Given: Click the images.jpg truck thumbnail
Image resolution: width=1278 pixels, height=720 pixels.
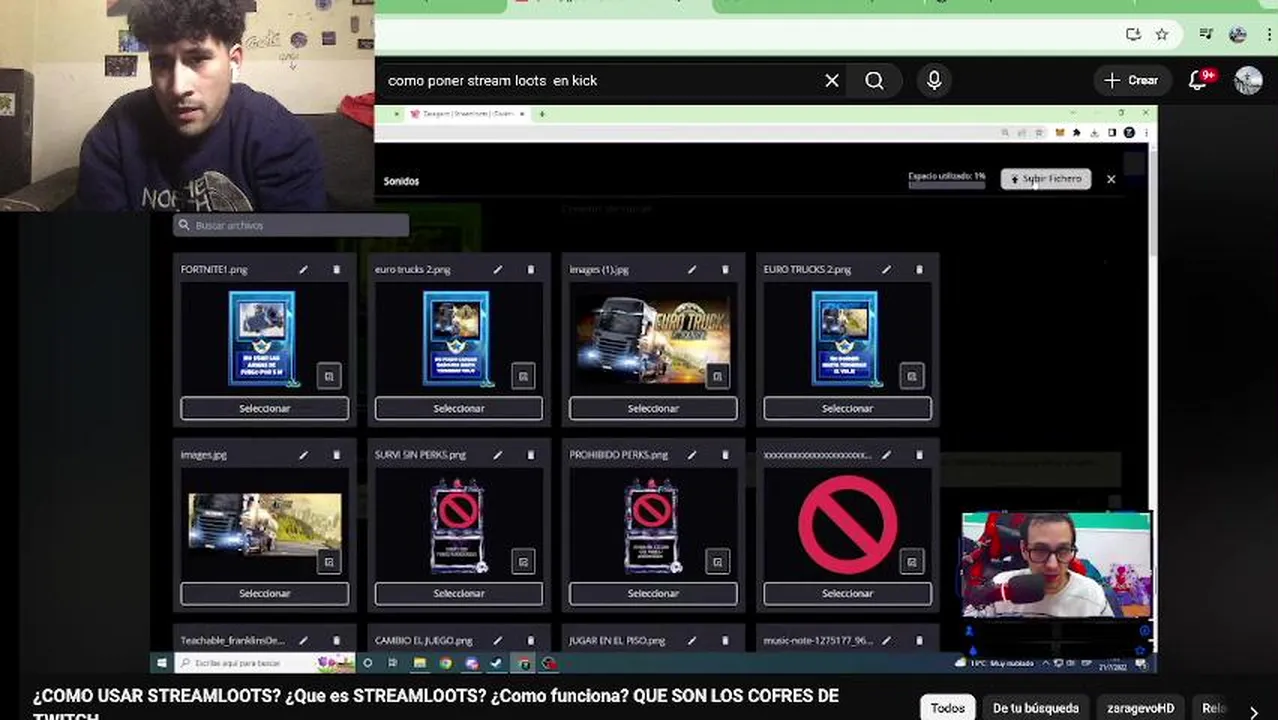Looking at the screenshot, I should (265, 524).
